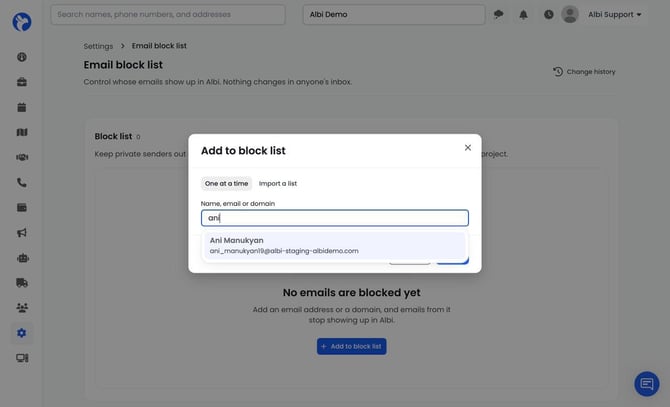670x407 pixels.
Task: Click the Change history clock icon
Action: pos(558,72)
